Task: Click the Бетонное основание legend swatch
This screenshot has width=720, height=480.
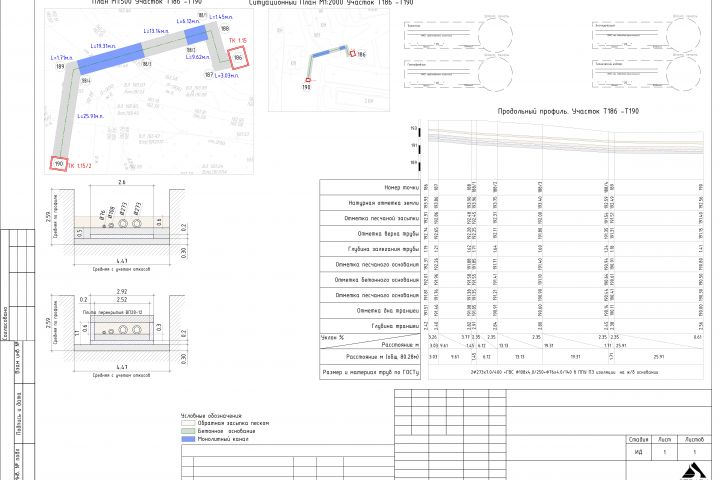Action: [188, 431]
